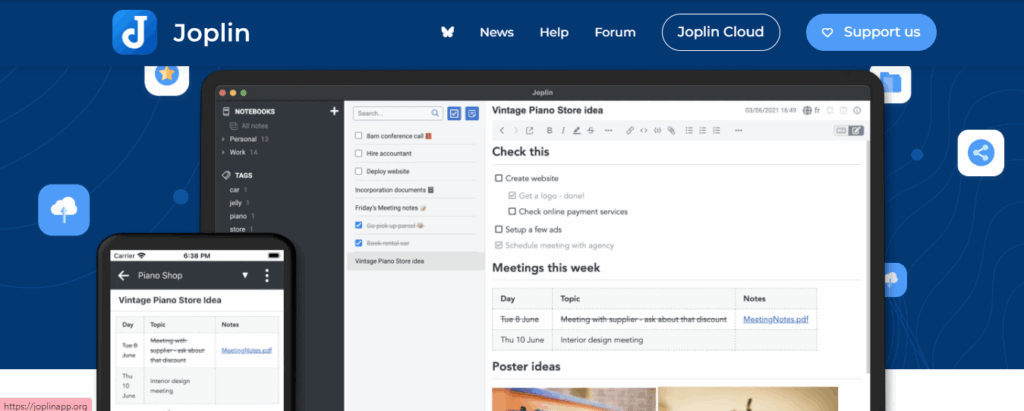This screenshot has width=1024, height=411.
Task: Open Friday's Meeting notes
Action: click(391, 208)
